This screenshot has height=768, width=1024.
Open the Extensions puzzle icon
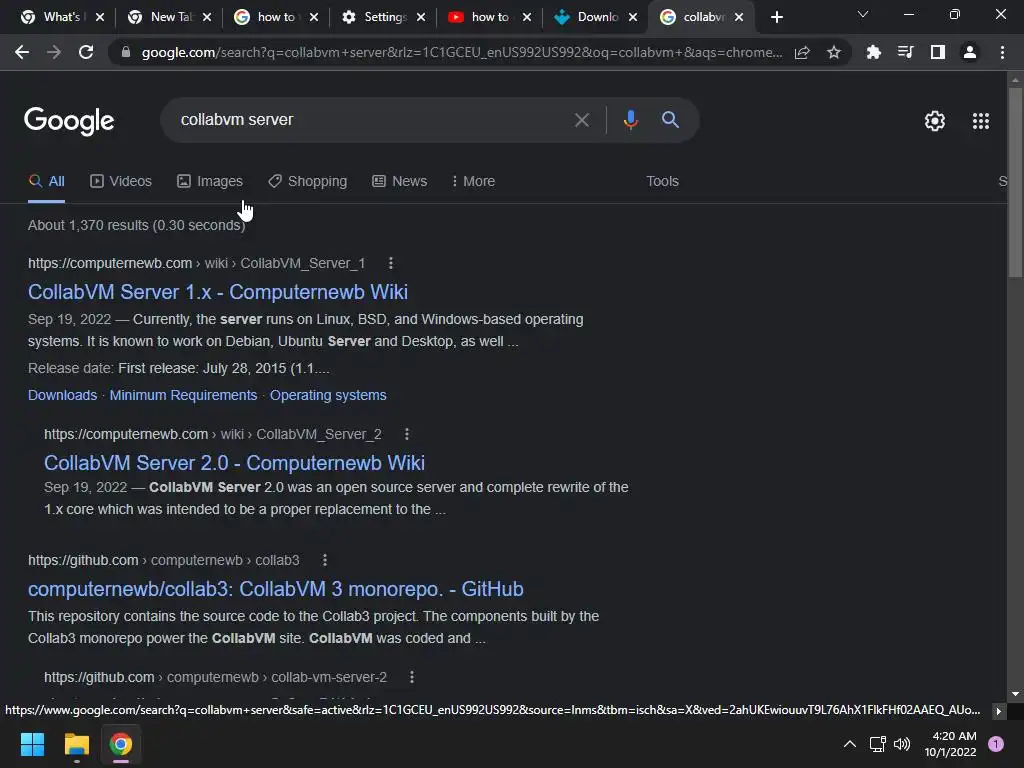click(873, 52)
